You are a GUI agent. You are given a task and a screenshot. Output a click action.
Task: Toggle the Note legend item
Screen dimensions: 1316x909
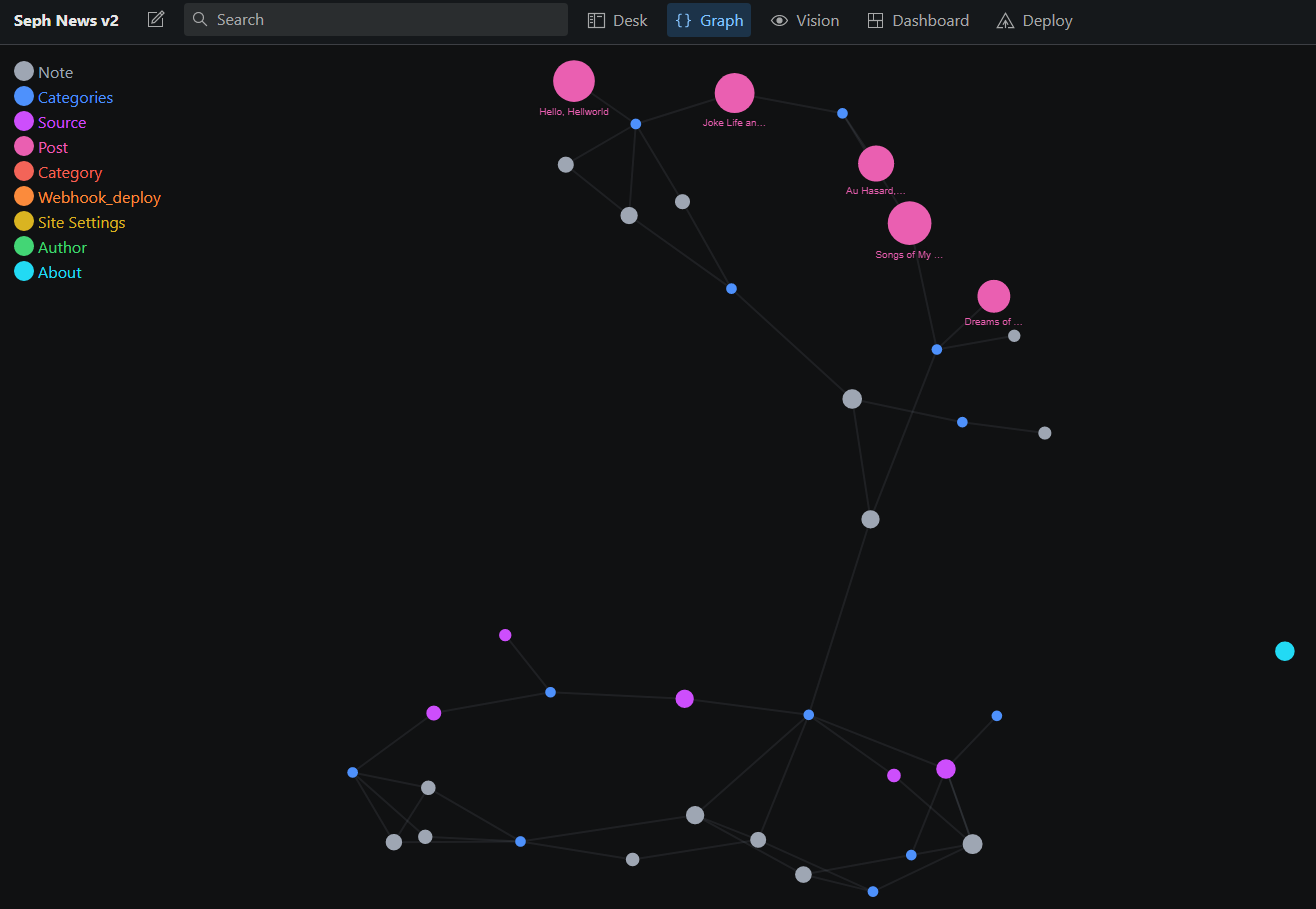click(x=44, y=72)
